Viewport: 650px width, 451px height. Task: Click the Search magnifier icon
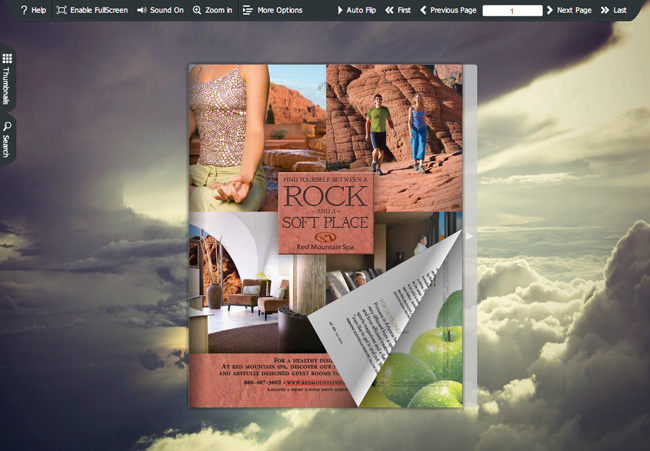(x=7, y=126)
